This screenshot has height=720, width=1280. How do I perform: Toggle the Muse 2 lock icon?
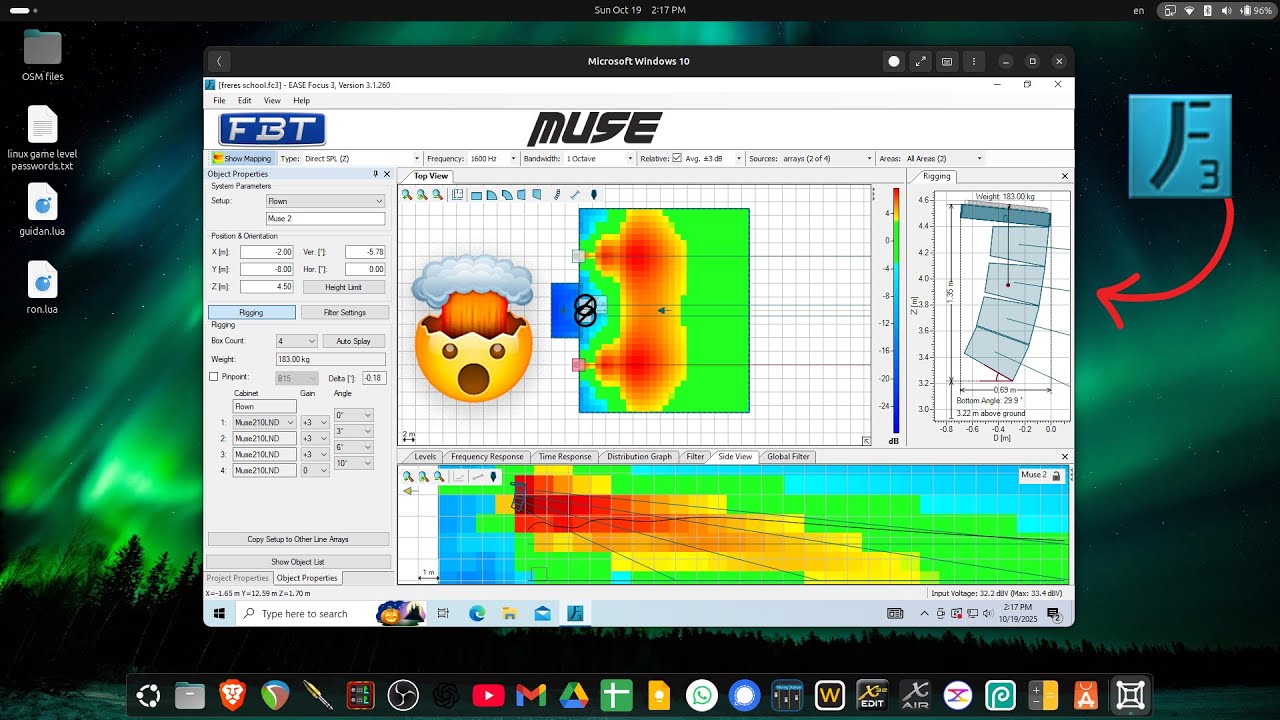tap(1056, 476)
